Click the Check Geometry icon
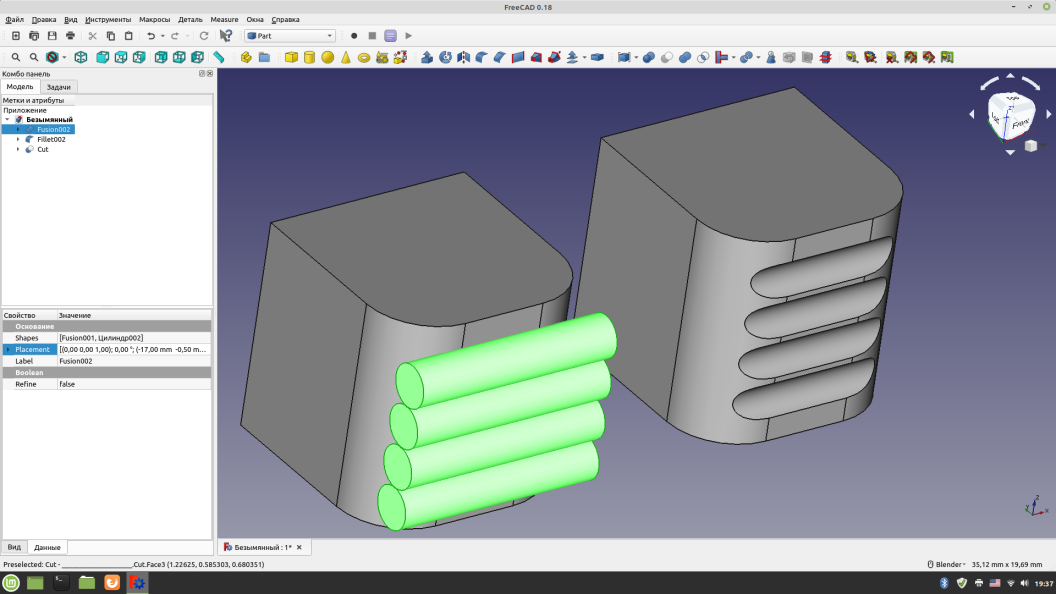Image resolution: width=1056 pixels, height=594 pixels. click(771, 57)
